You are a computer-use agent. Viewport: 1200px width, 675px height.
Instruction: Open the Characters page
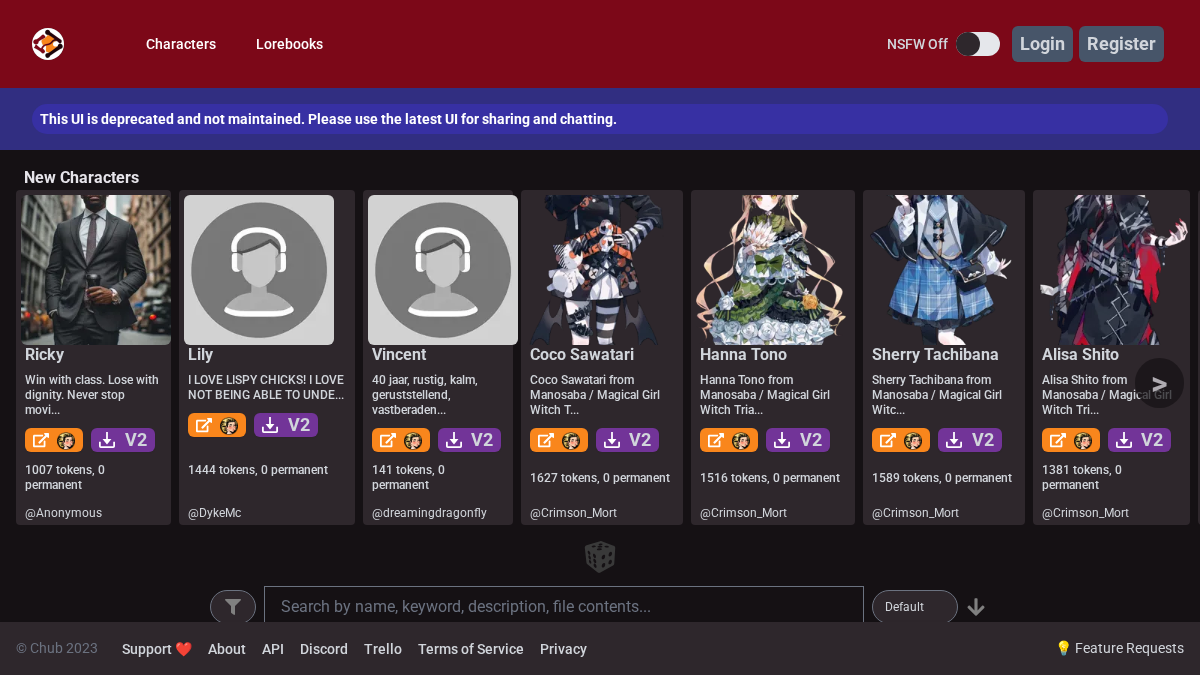click(x=181, y=44)
